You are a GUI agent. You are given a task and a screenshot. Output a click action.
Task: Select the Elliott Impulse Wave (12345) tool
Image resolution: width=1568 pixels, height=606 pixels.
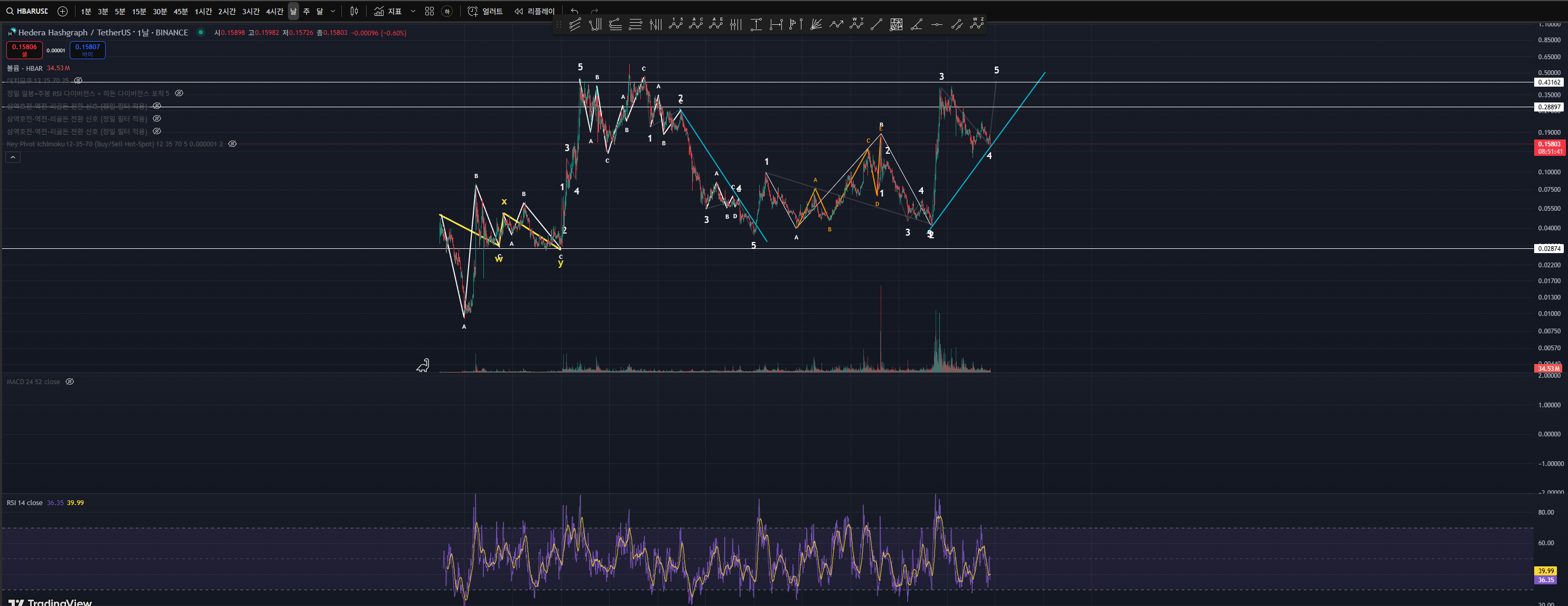676,24
